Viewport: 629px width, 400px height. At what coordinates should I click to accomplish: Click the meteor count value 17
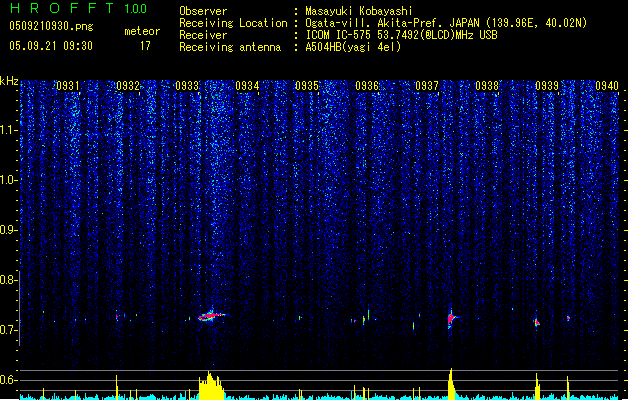pyautogui.click(x=145, y=46)
